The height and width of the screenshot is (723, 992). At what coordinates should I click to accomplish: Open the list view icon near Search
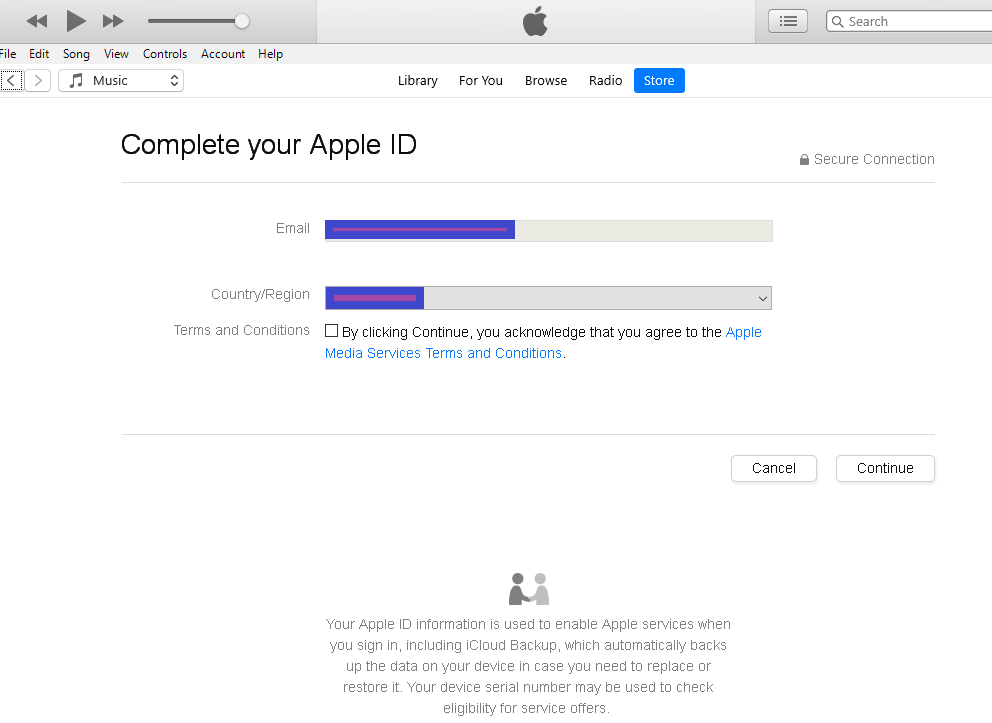tap(788, 22)
